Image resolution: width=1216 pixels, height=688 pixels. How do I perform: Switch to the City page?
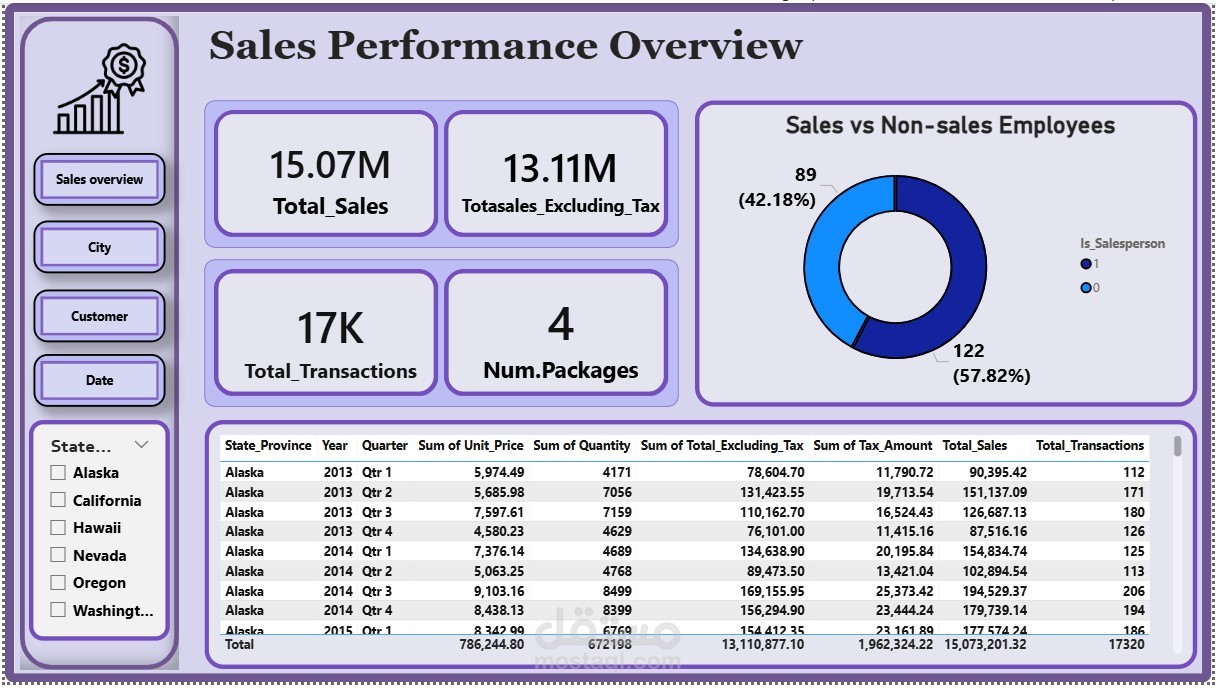[99, 247]
